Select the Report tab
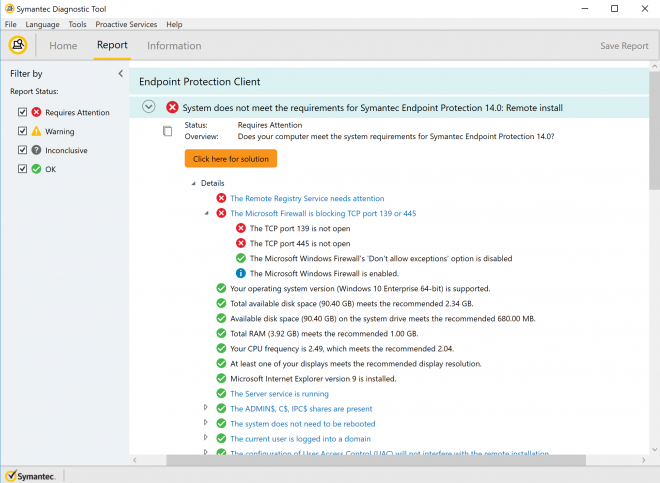Viewport: 660px width, 483px height. 112,45
